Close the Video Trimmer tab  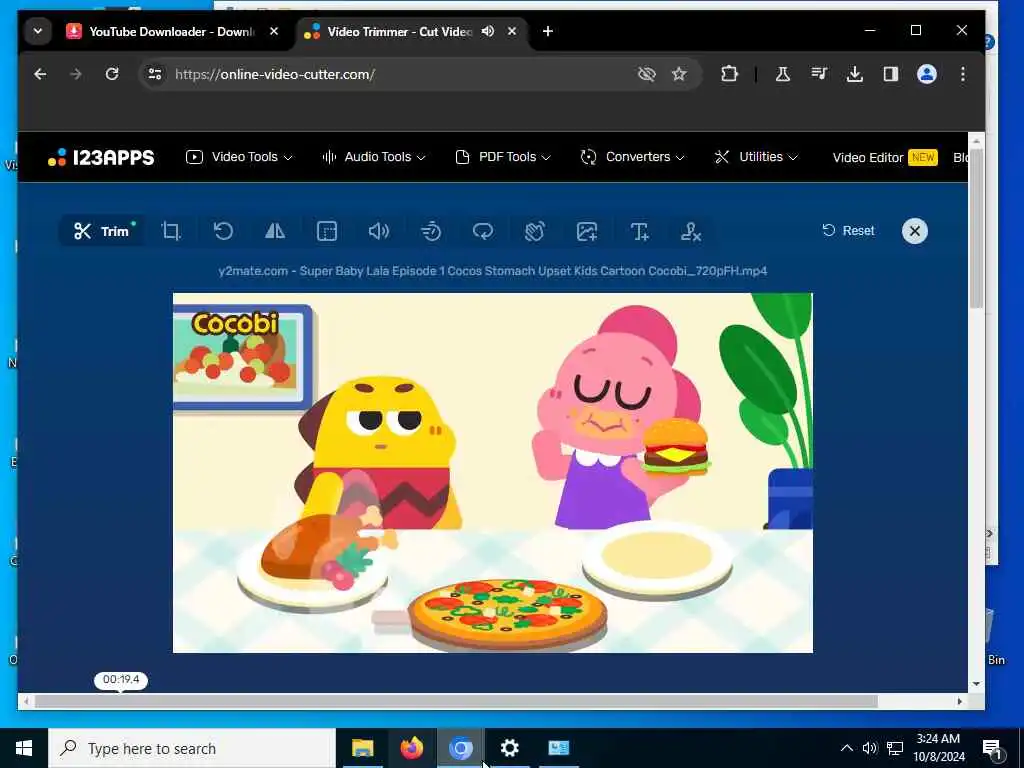click(512, 31)
